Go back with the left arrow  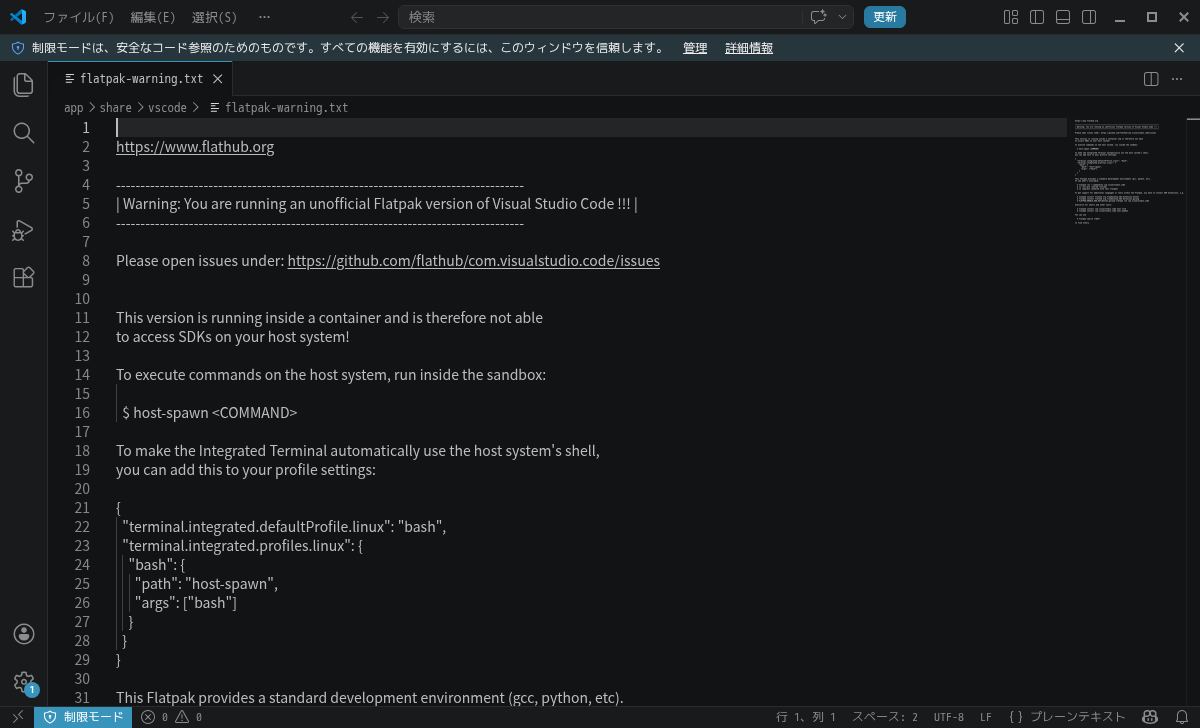[357, 17]
